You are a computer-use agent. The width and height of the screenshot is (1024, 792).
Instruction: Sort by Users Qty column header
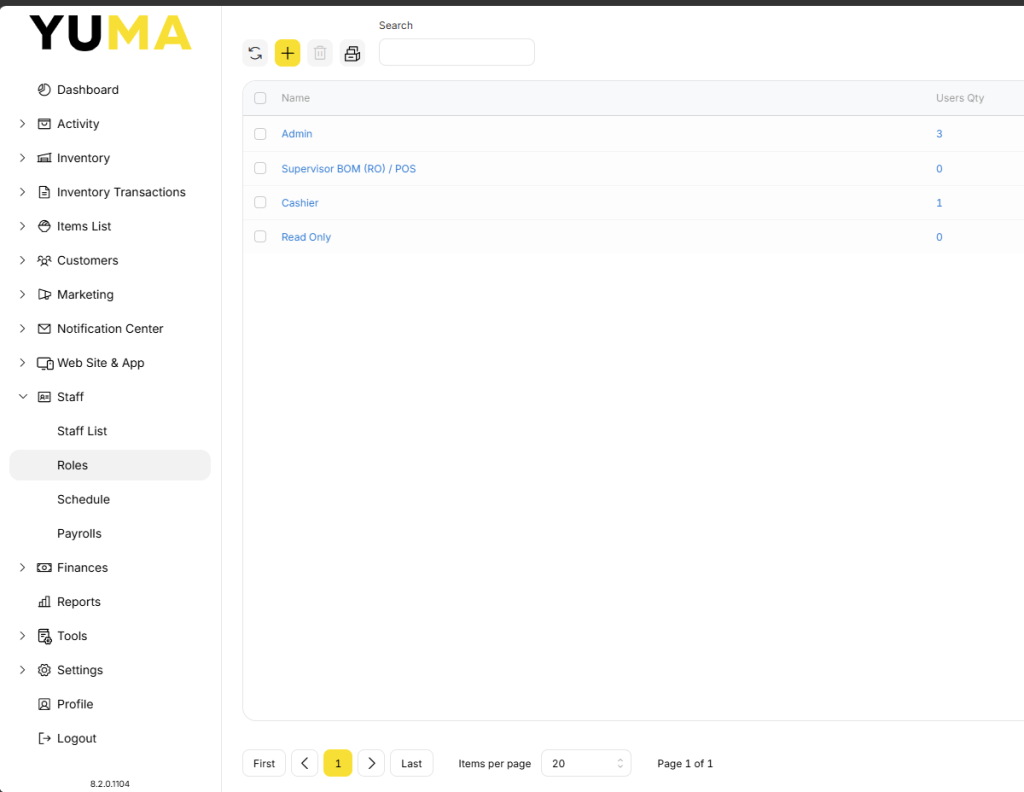pos(959,98)
